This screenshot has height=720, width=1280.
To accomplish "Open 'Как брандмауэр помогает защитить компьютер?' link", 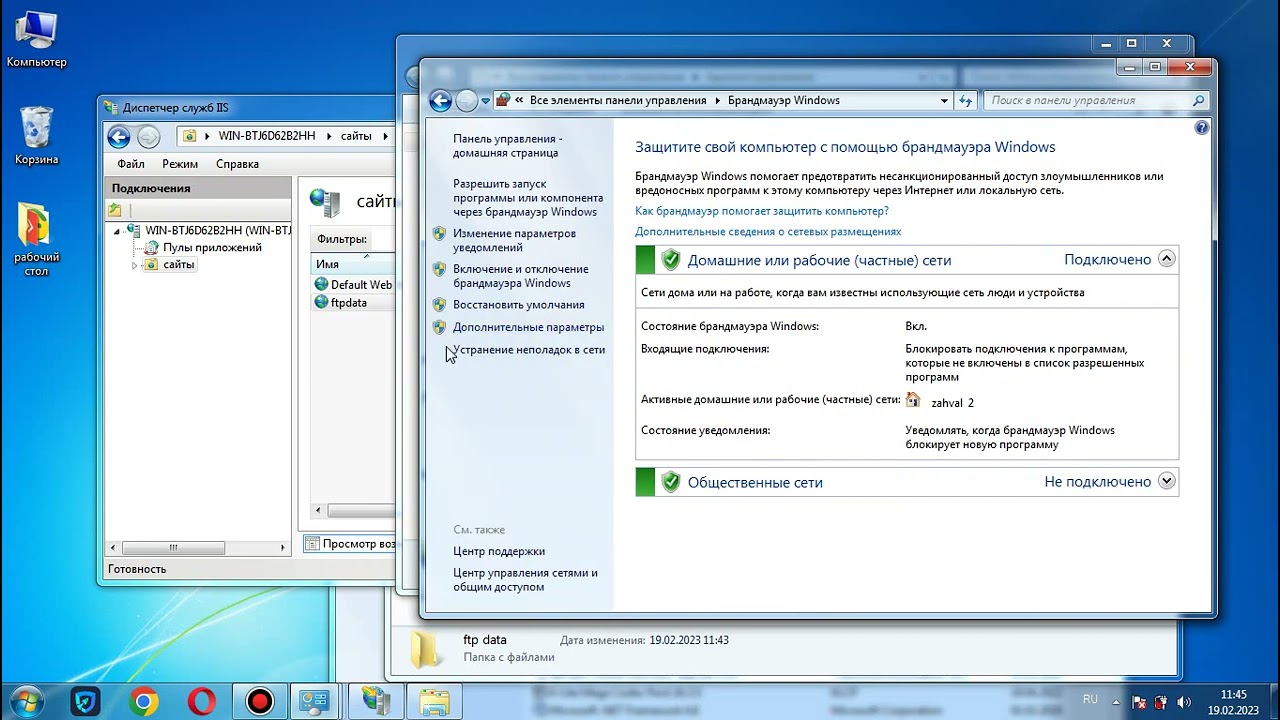I will 762,211.
